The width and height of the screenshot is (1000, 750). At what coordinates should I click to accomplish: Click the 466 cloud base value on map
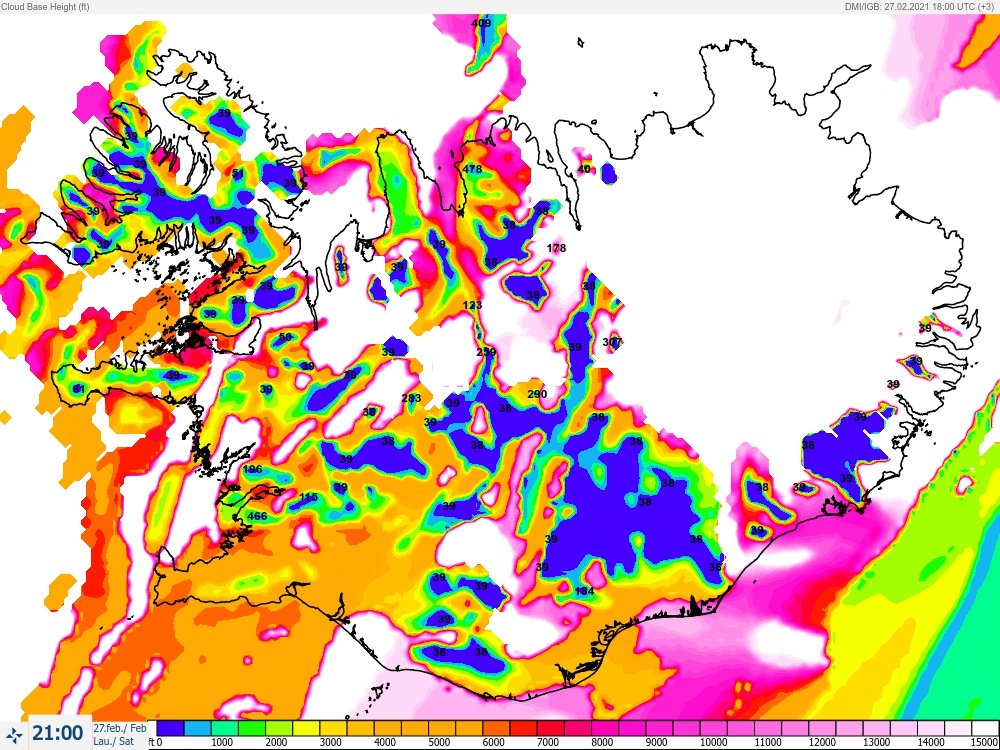pos(257,516)
